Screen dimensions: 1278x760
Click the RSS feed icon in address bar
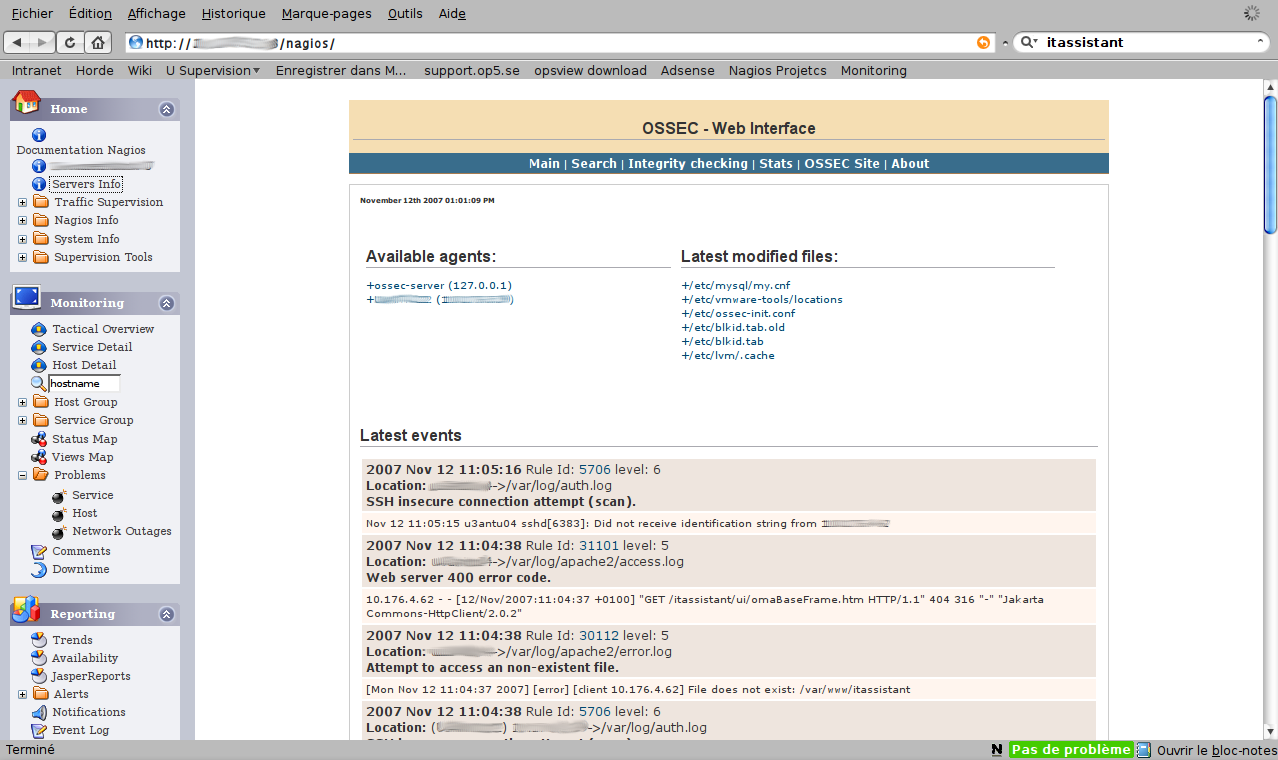[983, 43]
